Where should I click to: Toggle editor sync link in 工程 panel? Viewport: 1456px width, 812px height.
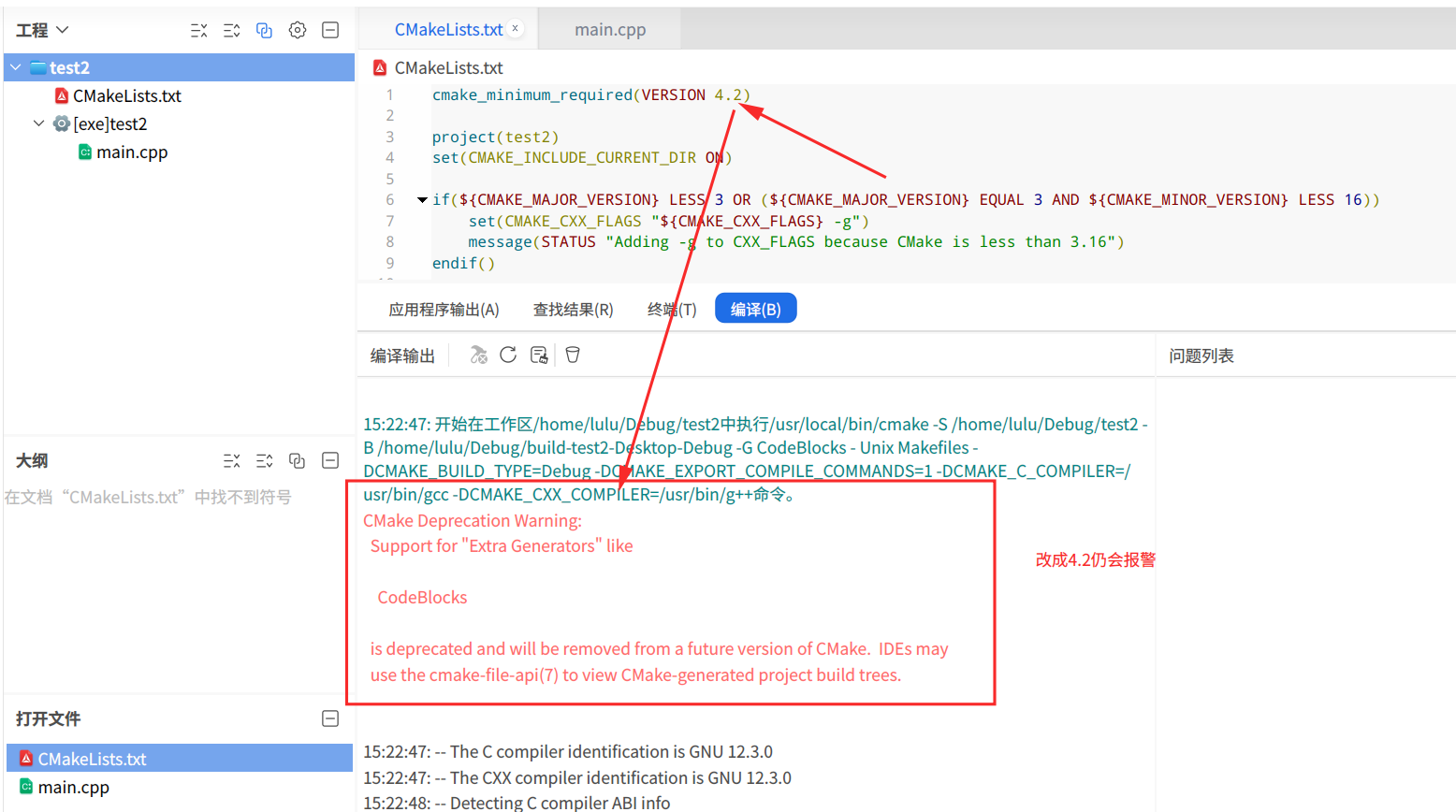click(265, 30)
